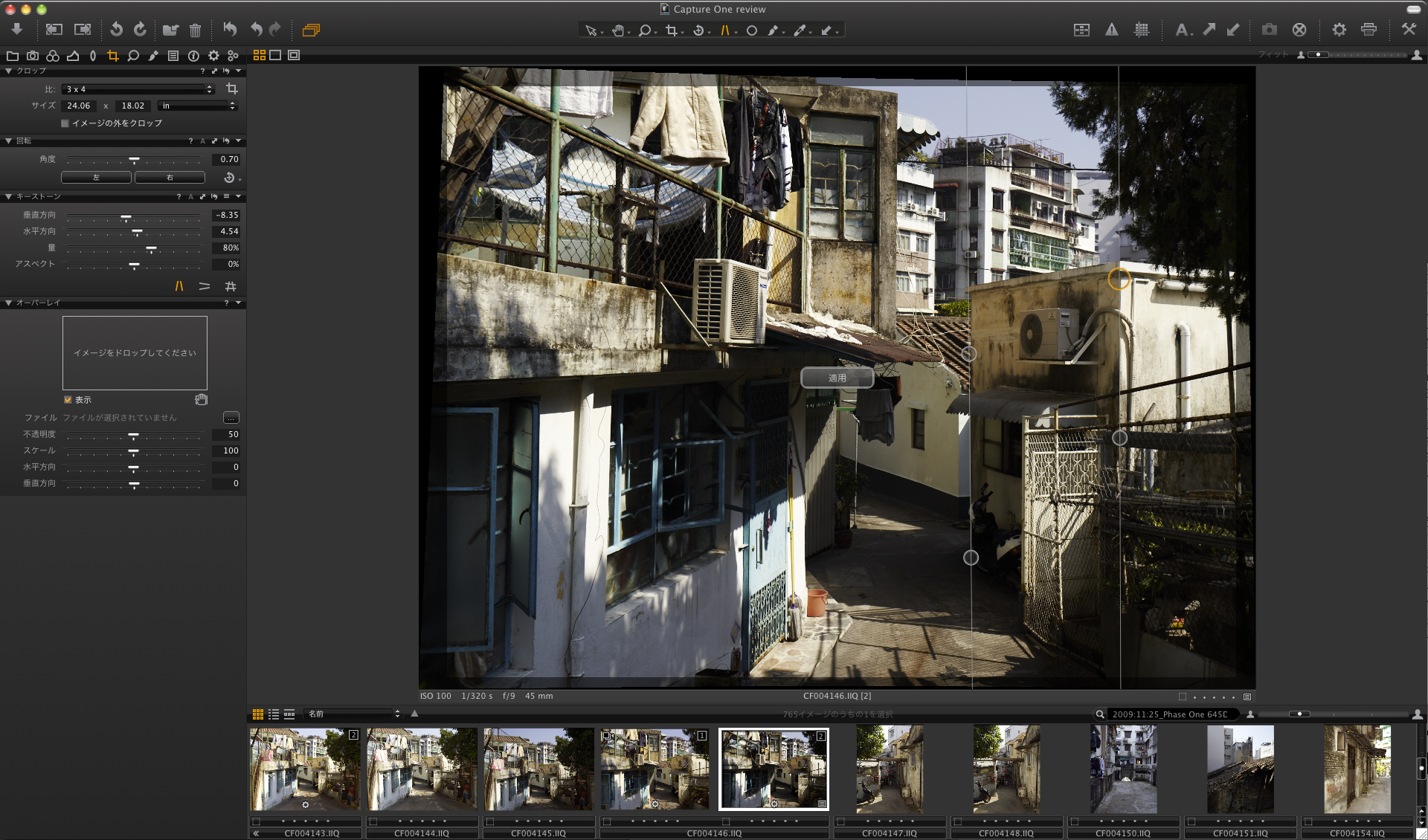The image size is (1428, 840).
Task: Adjust the 角度 rotation angle slider
Action: coord(134,160)
